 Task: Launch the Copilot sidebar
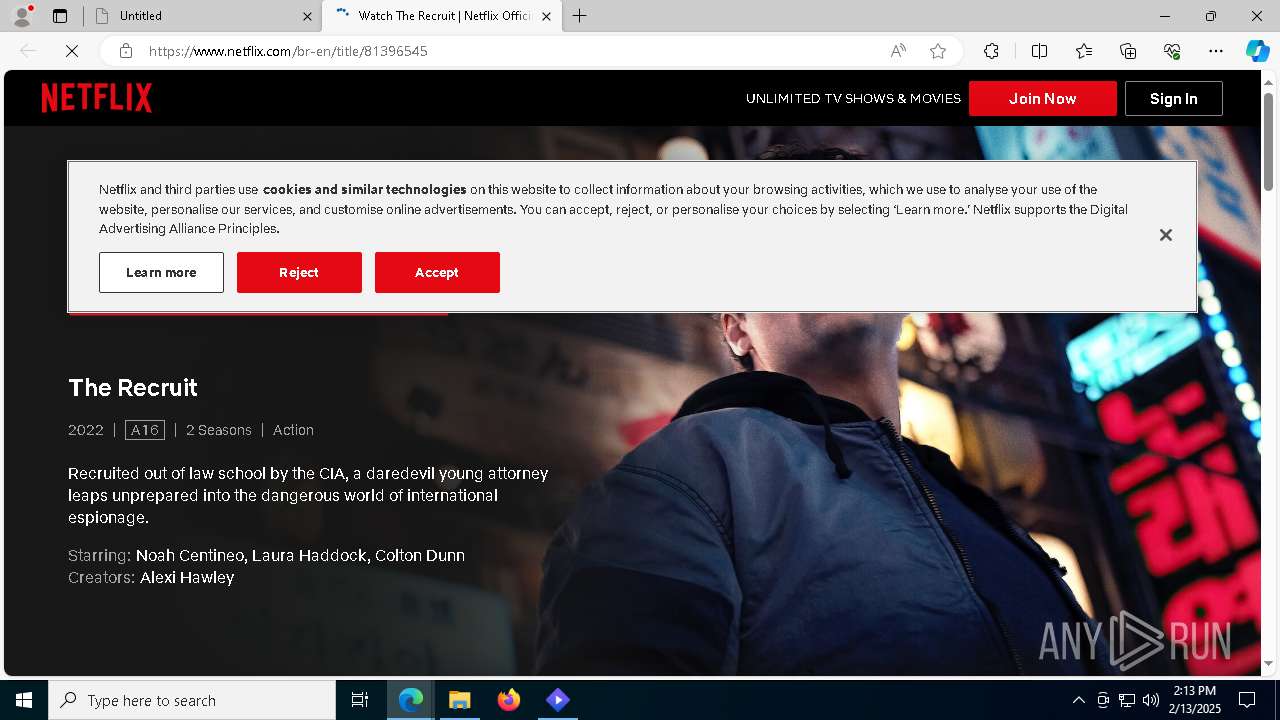pos(1257,51)
